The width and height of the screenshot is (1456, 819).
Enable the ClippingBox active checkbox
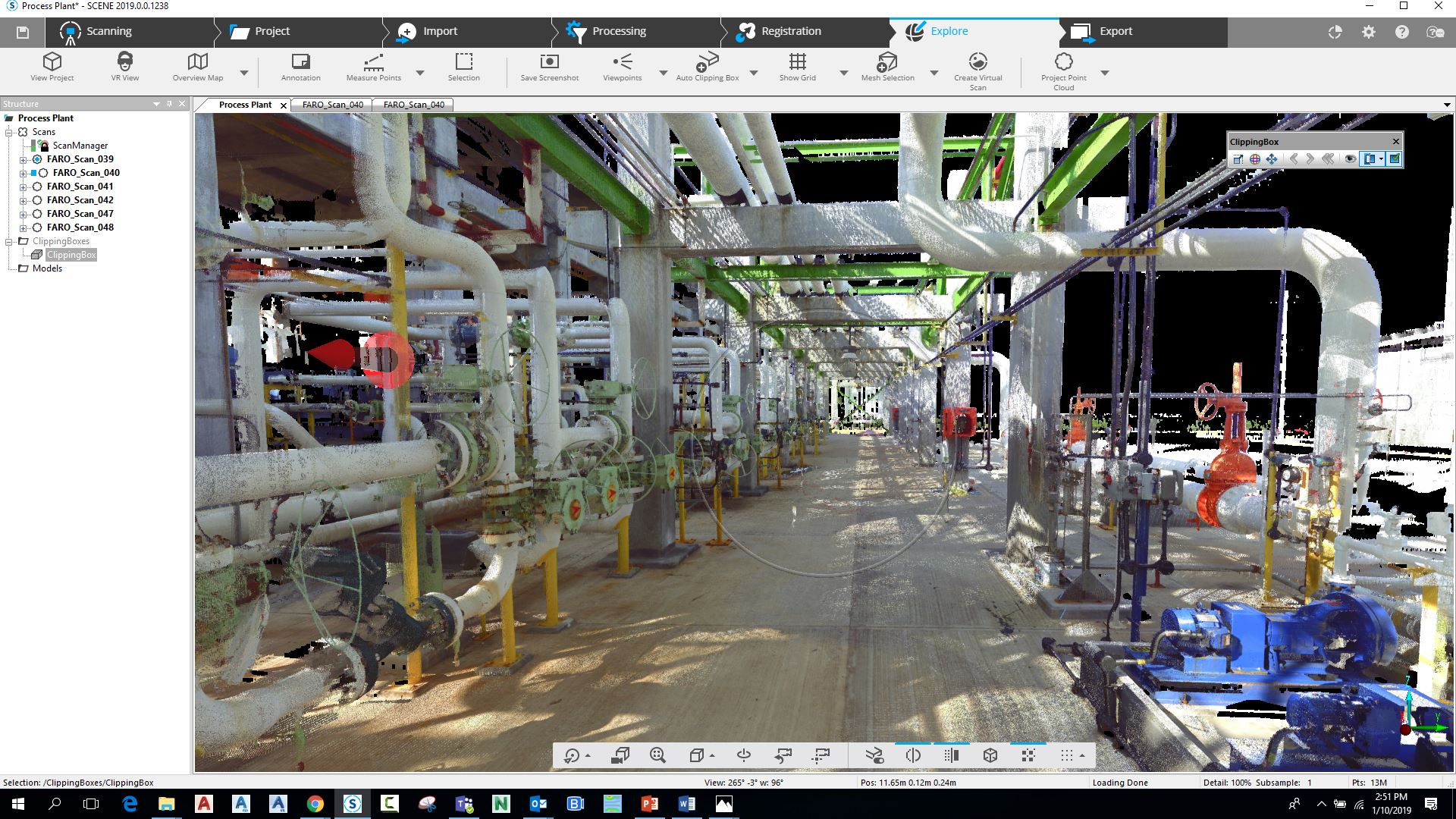click(x=1395, y=158)
